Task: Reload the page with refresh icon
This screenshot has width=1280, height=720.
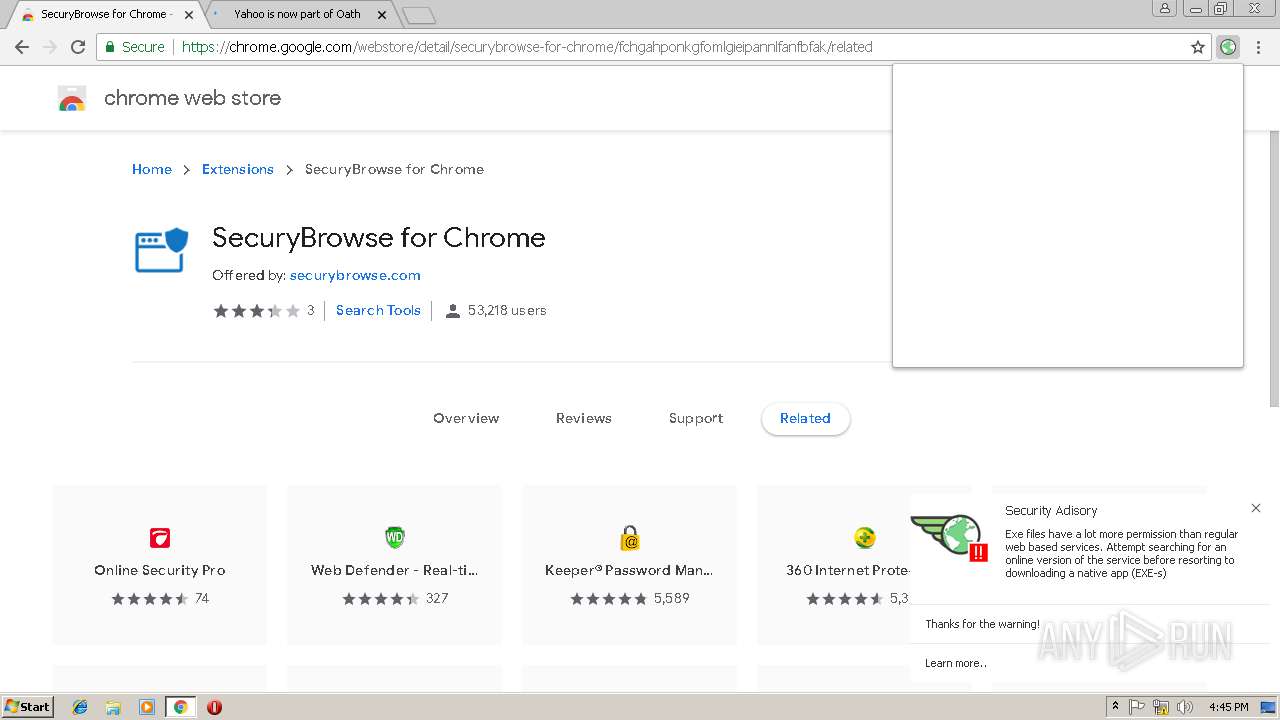Action: pyautogui.click(x=78, y=47)
